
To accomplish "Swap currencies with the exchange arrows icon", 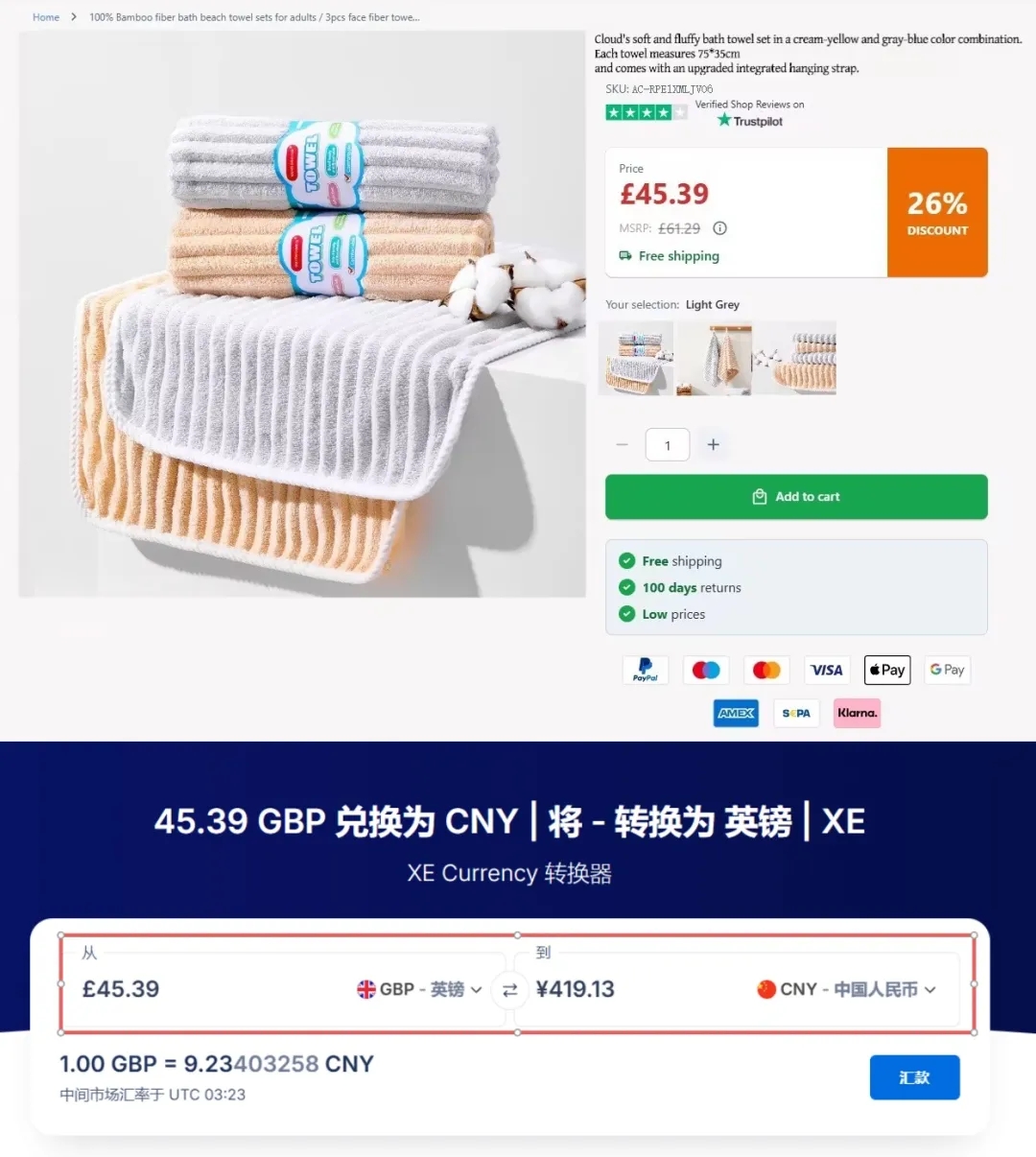I will click(x=509, y=990).
